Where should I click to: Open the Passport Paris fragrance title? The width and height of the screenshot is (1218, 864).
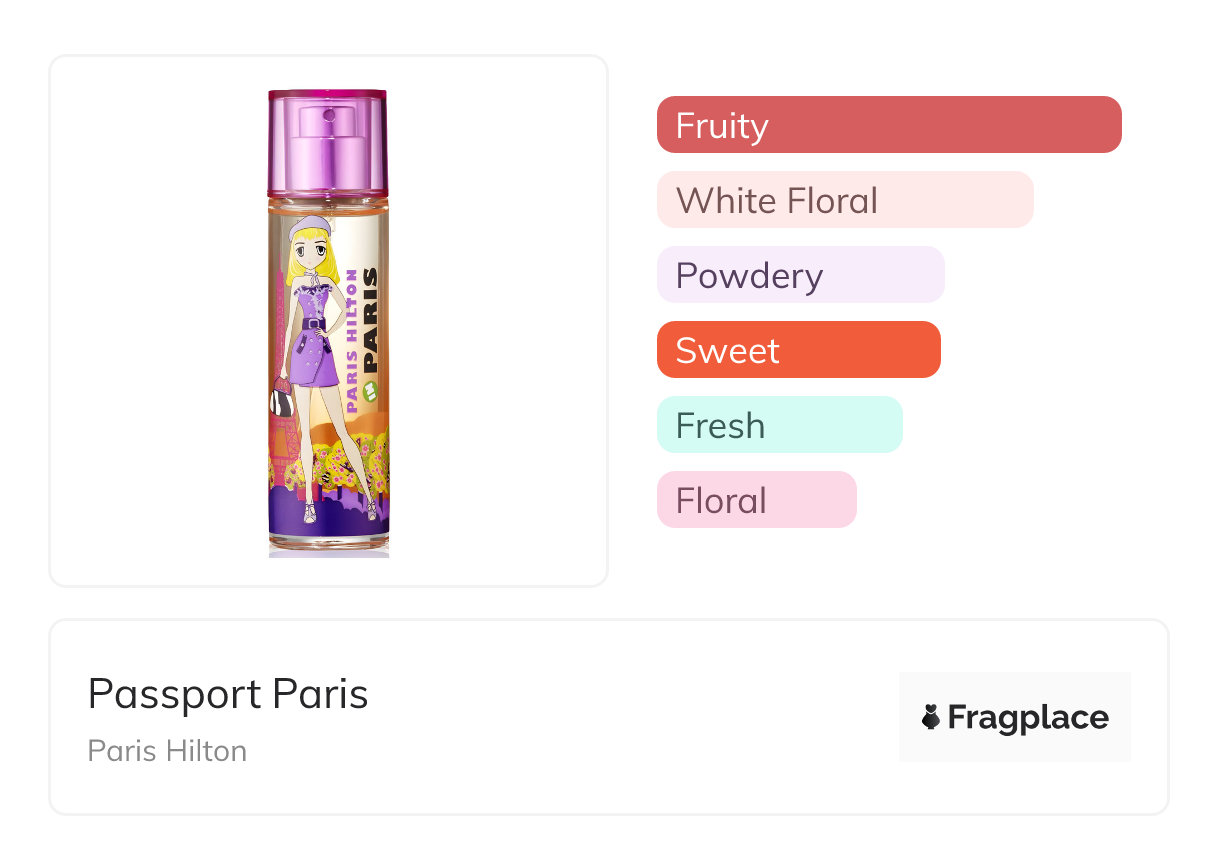(228, 694)
